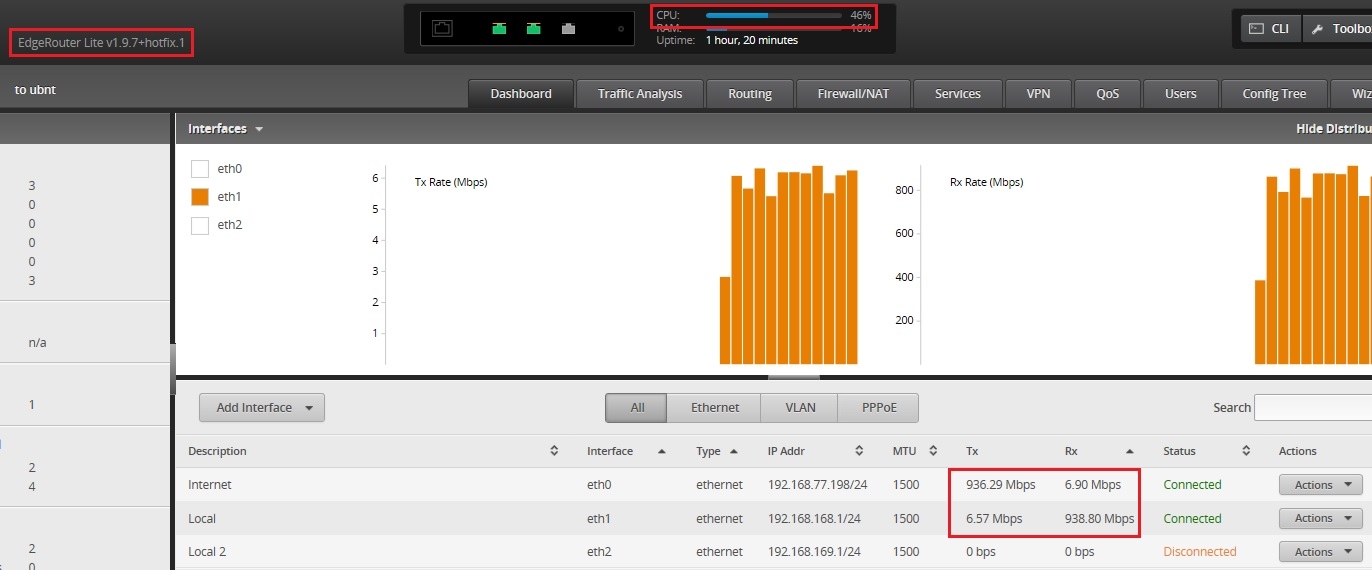Click Hide Distribution link
The image size is (1372, 570).
[x=1333, y=129]
